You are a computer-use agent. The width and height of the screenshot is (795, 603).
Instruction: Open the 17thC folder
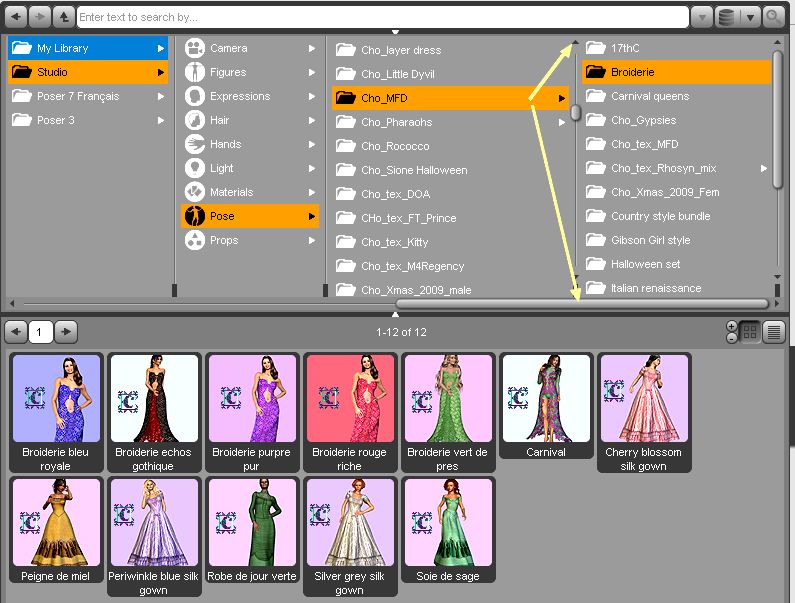[676, 48]
